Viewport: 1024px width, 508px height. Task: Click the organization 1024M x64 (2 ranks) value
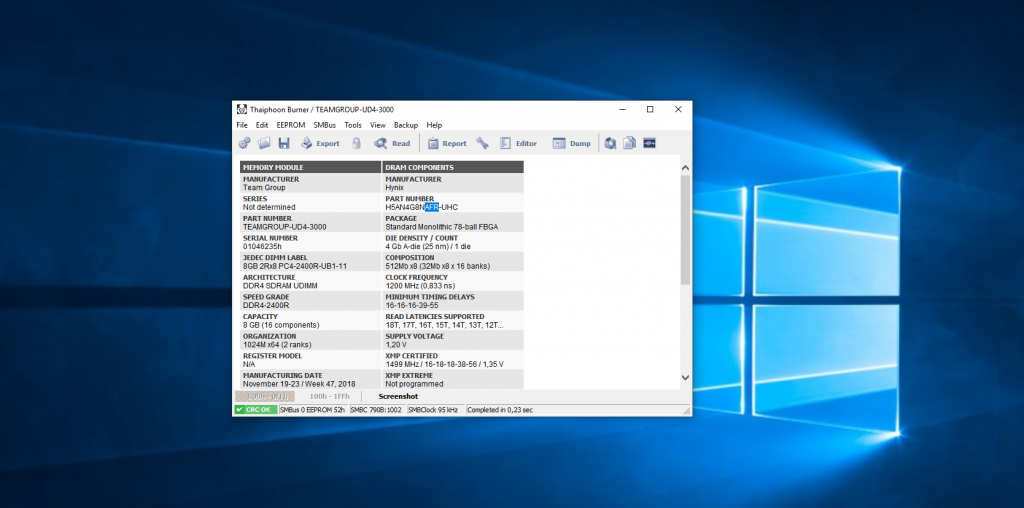click(x=278, y=345)
